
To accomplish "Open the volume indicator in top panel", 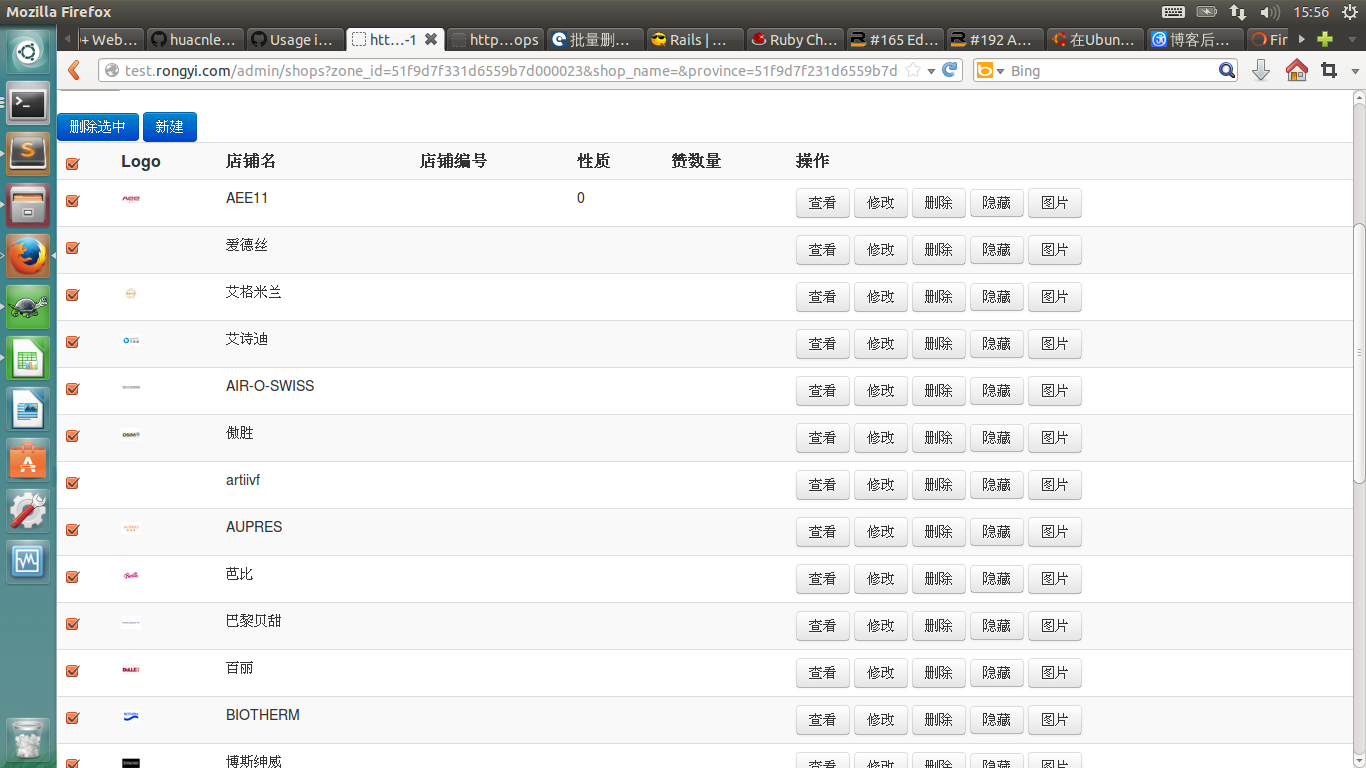I will [1270, 12].
